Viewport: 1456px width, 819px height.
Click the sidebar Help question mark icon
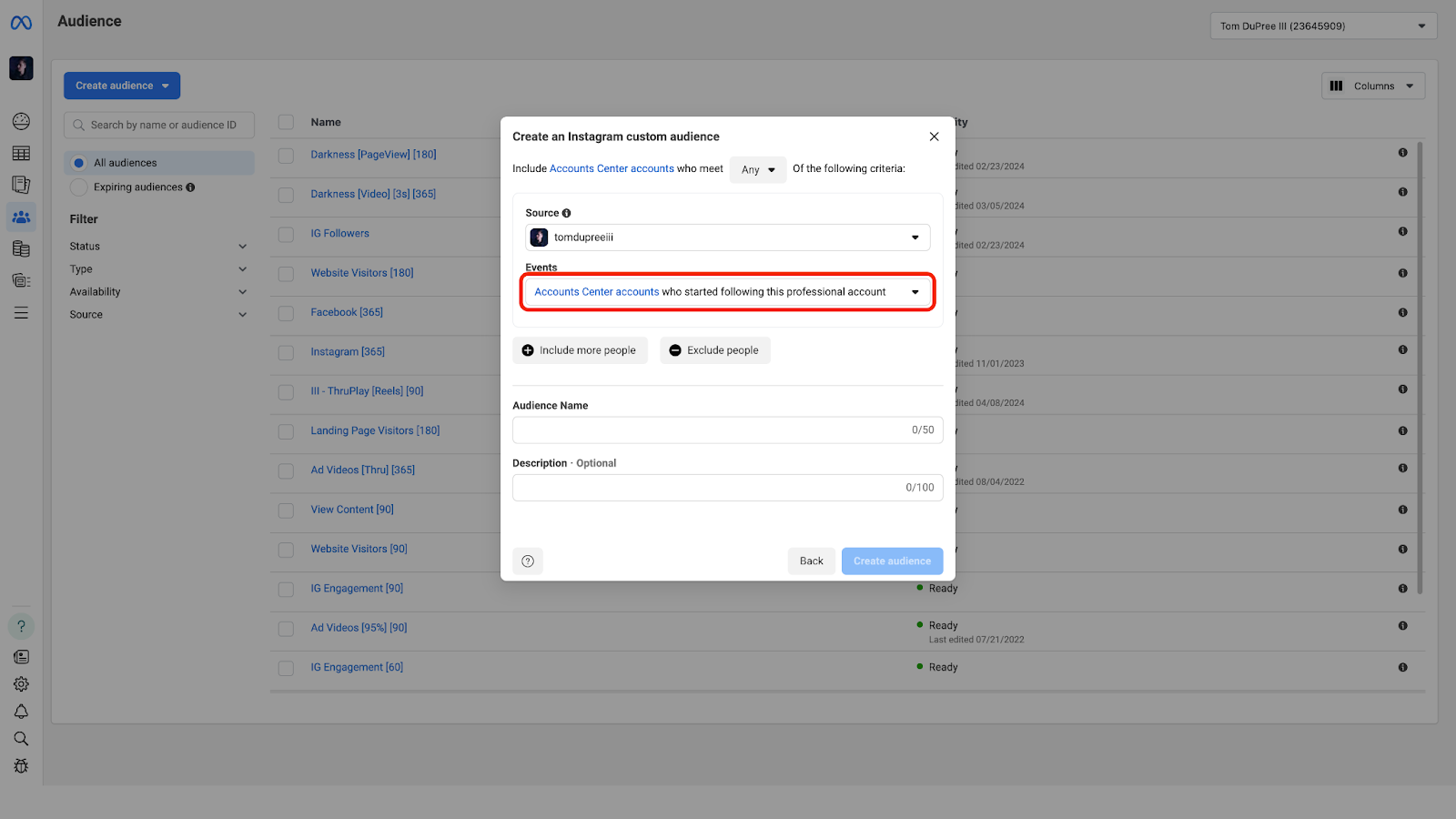pyautogui.click(x=21, y=626)
